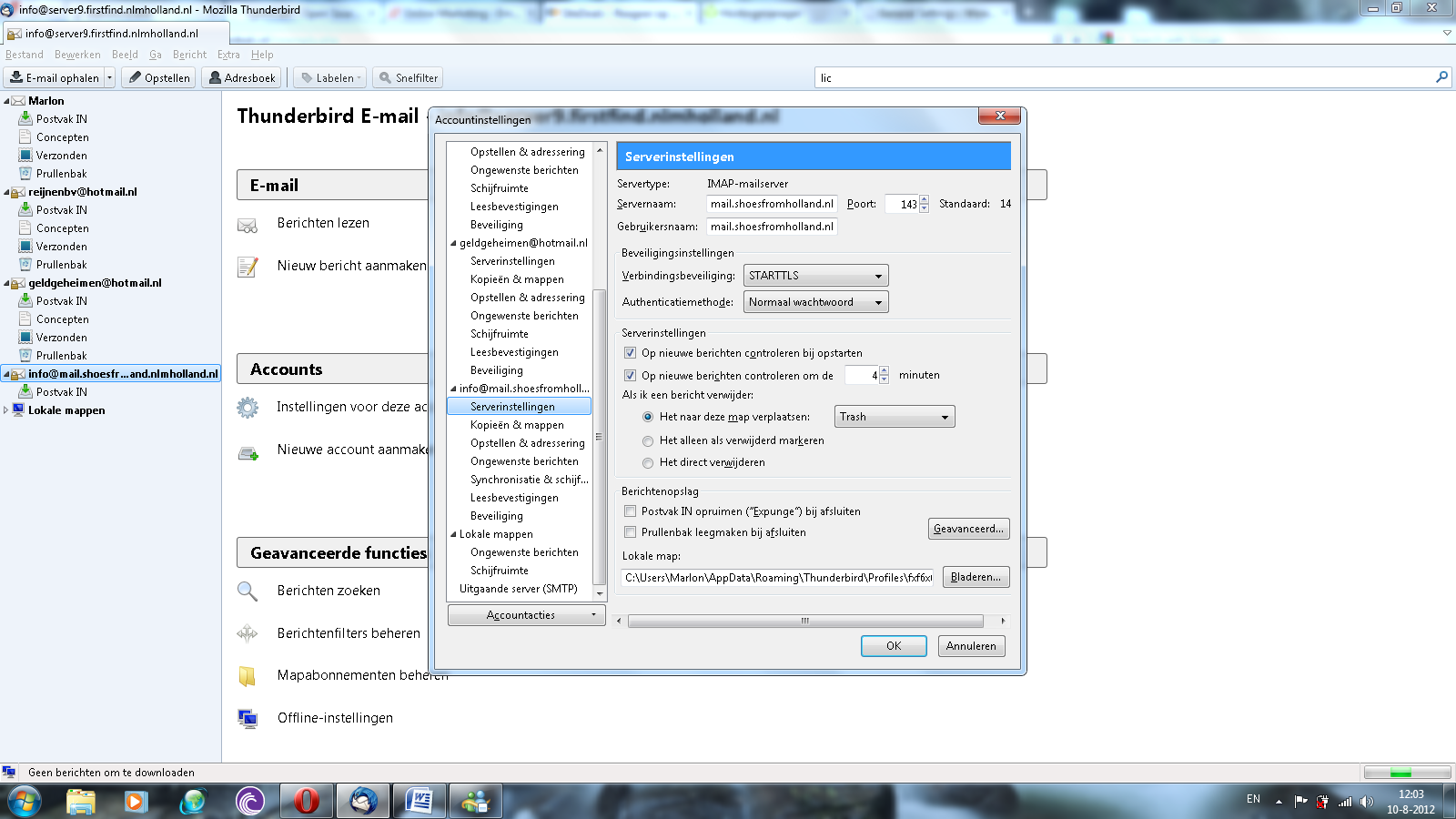Viewport: 1456px width, 819px height.
Task: Open Verzonden under geldgeheimen@hotmail.nl
Action: coord(61,338)
